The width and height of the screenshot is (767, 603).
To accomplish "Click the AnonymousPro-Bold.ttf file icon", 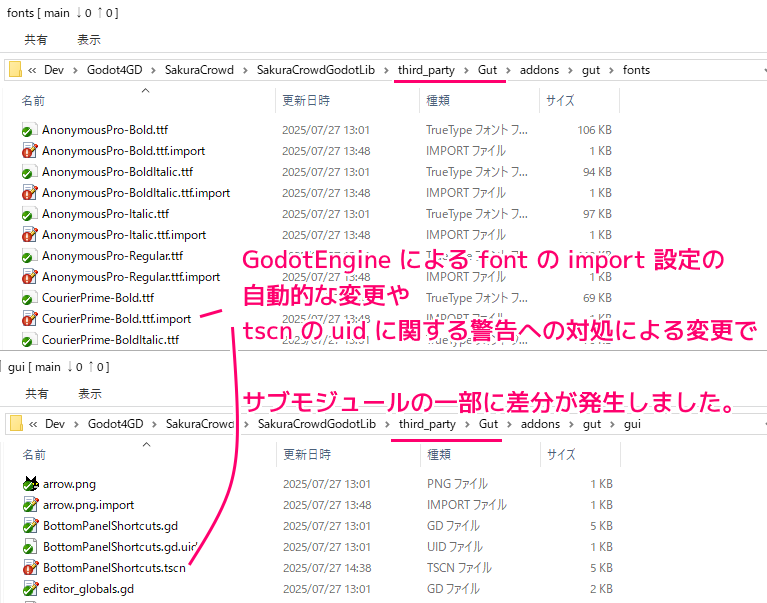I will (29, 130).
